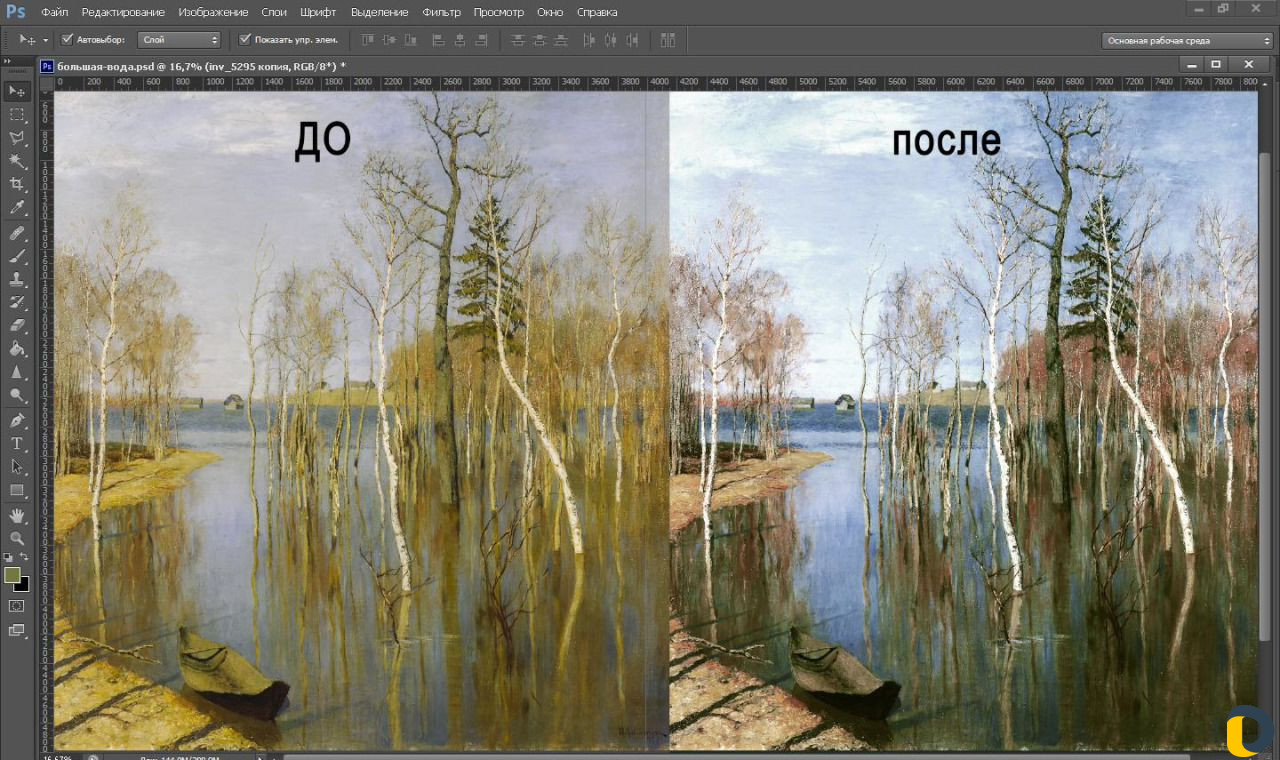Select the History Brush tool
Image resolution: width=1280 pixels, height=760 pixels.
[x=17, y=302]
